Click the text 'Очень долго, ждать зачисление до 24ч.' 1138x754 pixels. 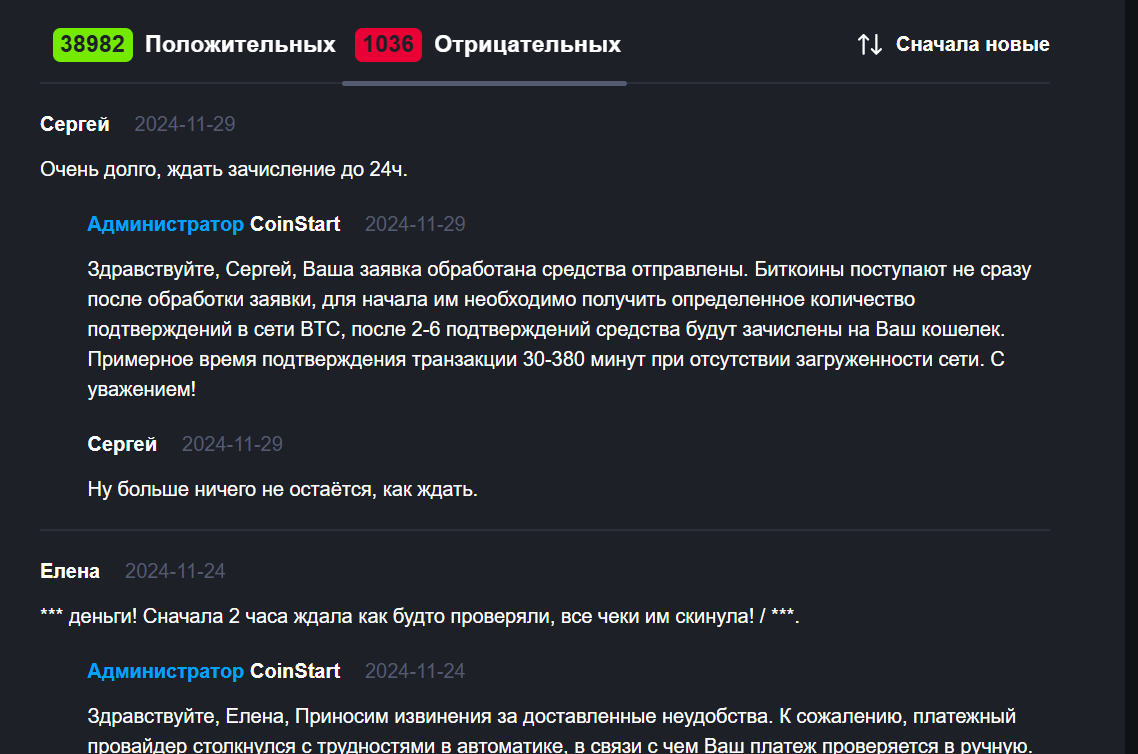(224, 169)
